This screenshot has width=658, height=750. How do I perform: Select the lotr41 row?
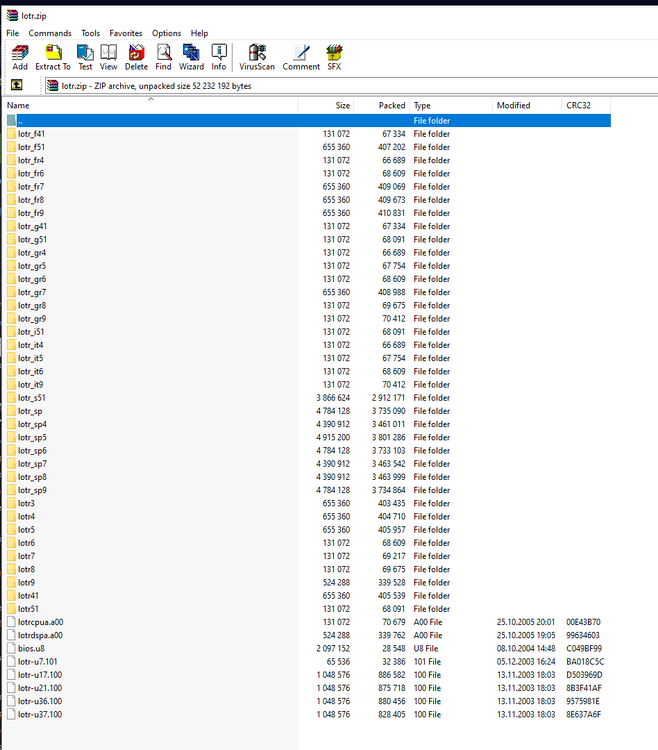308,596
